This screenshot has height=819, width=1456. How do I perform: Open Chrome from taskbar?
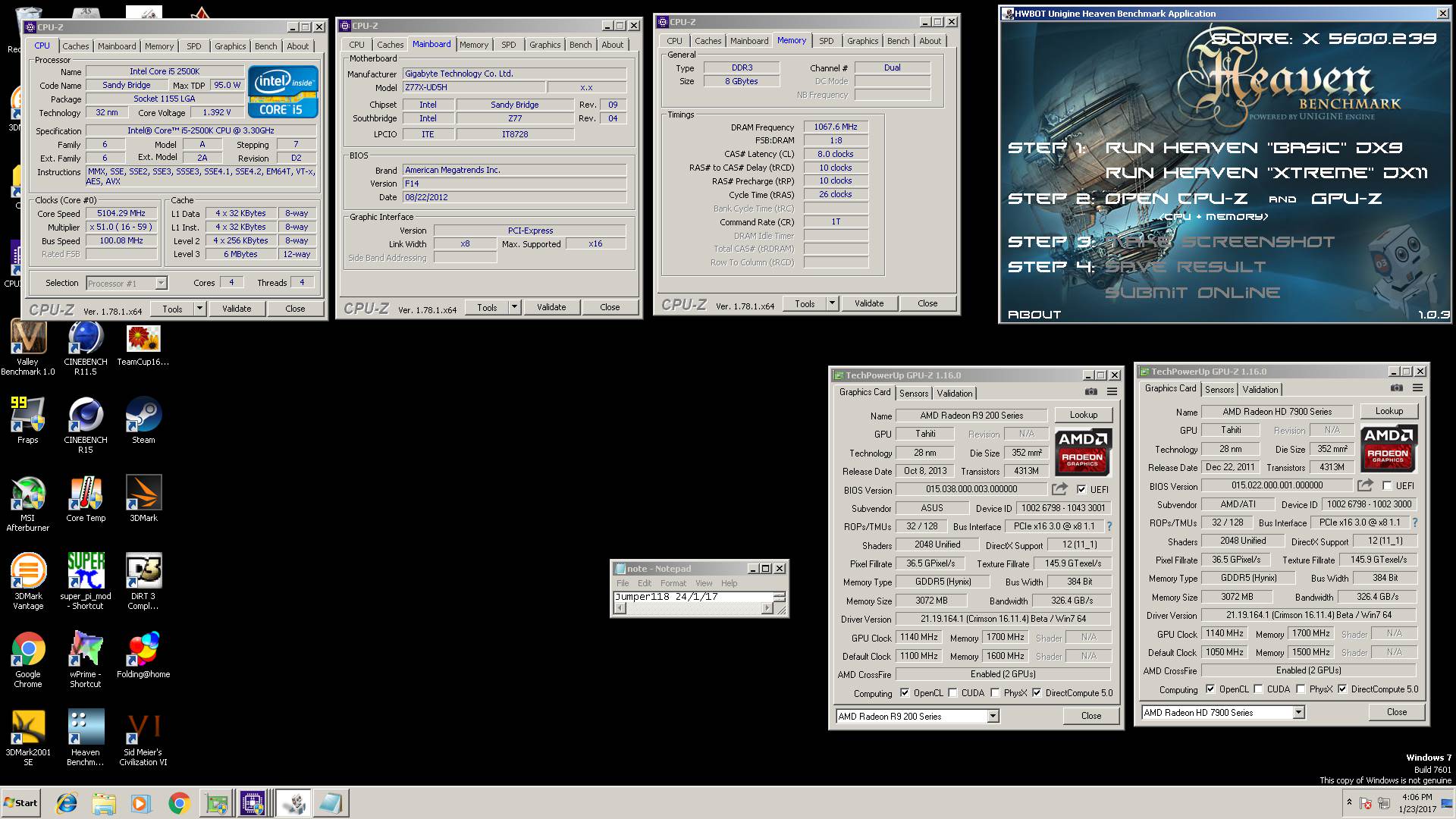click(x=179, y=803)
